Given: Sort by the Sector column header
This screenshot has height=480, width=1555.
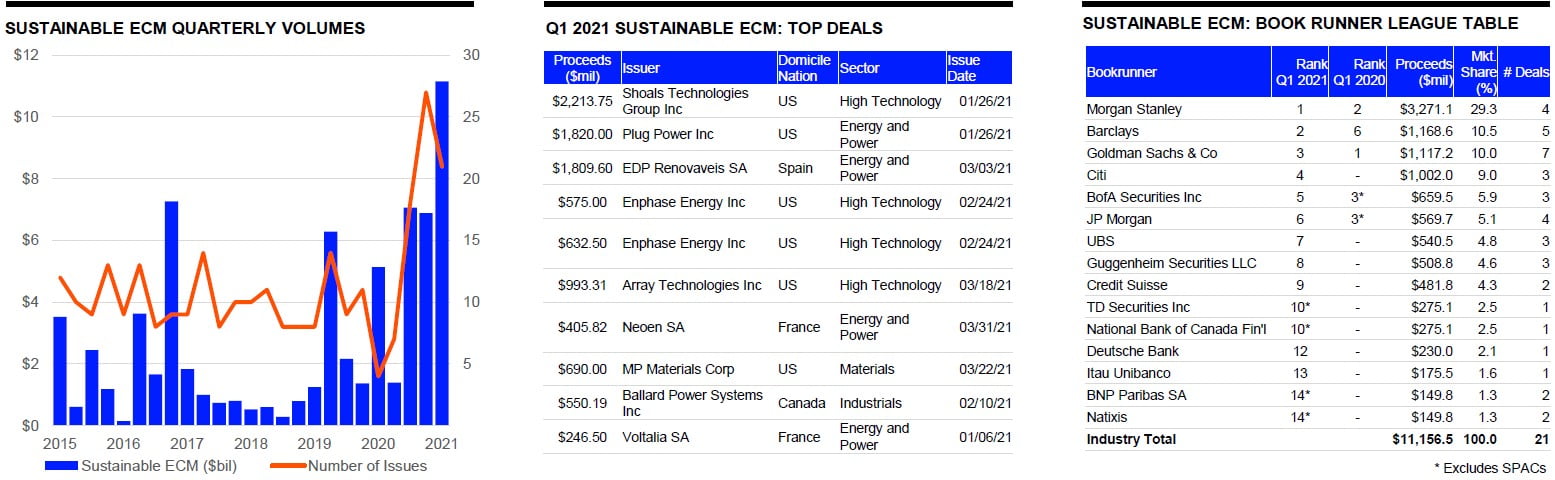Looking at the screenshot, I should 859,68.
